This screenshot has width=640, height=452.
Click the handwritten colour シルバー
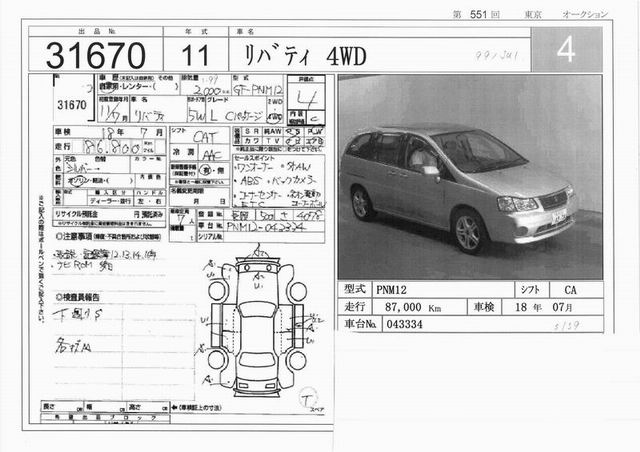point(82,168)
